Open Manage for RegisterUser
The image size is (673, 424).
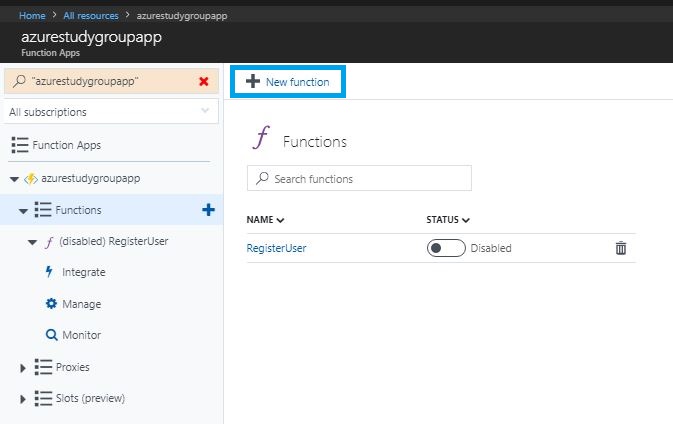click(x=82, y=304)
